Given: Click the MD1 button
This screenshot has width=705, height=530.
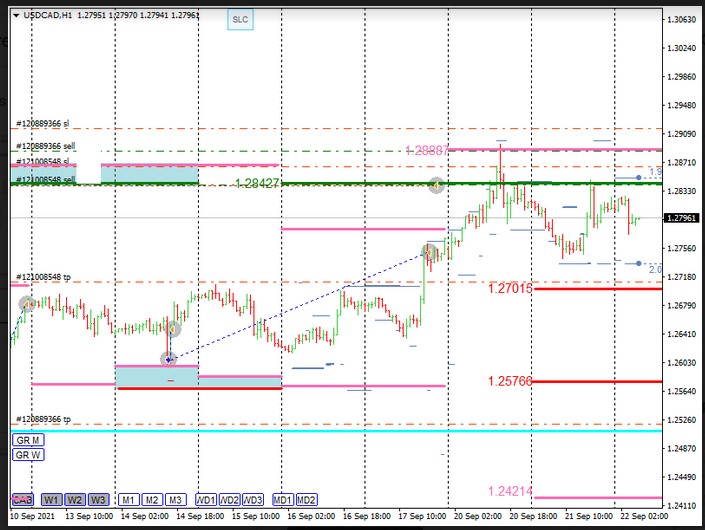Looking at the screenshot, I should click(283, 500).
